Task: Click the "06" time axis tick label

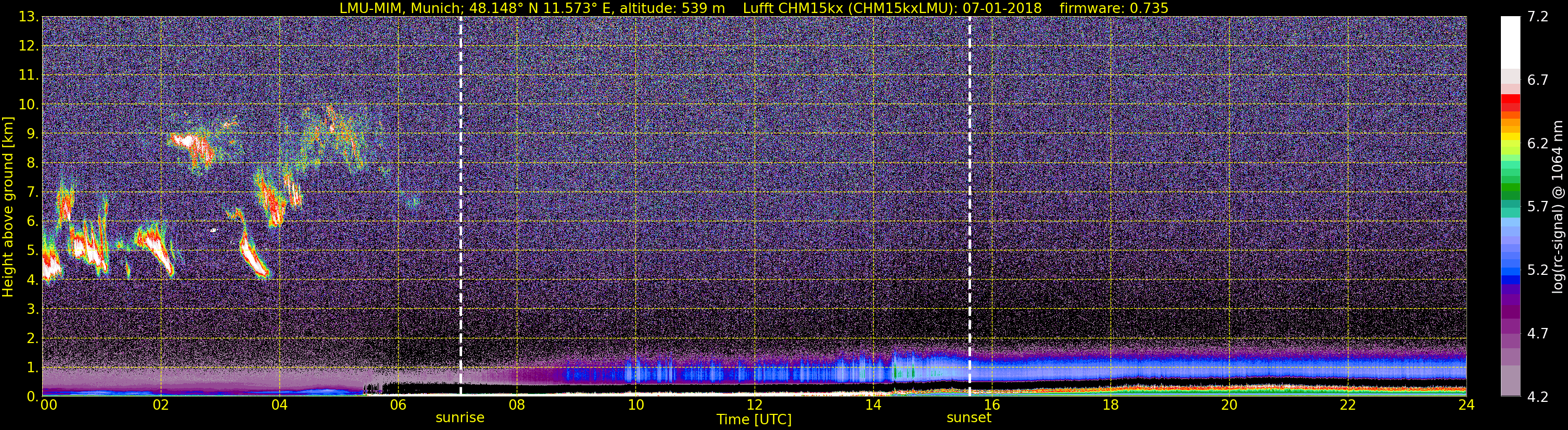Action: tap(398, 405)
